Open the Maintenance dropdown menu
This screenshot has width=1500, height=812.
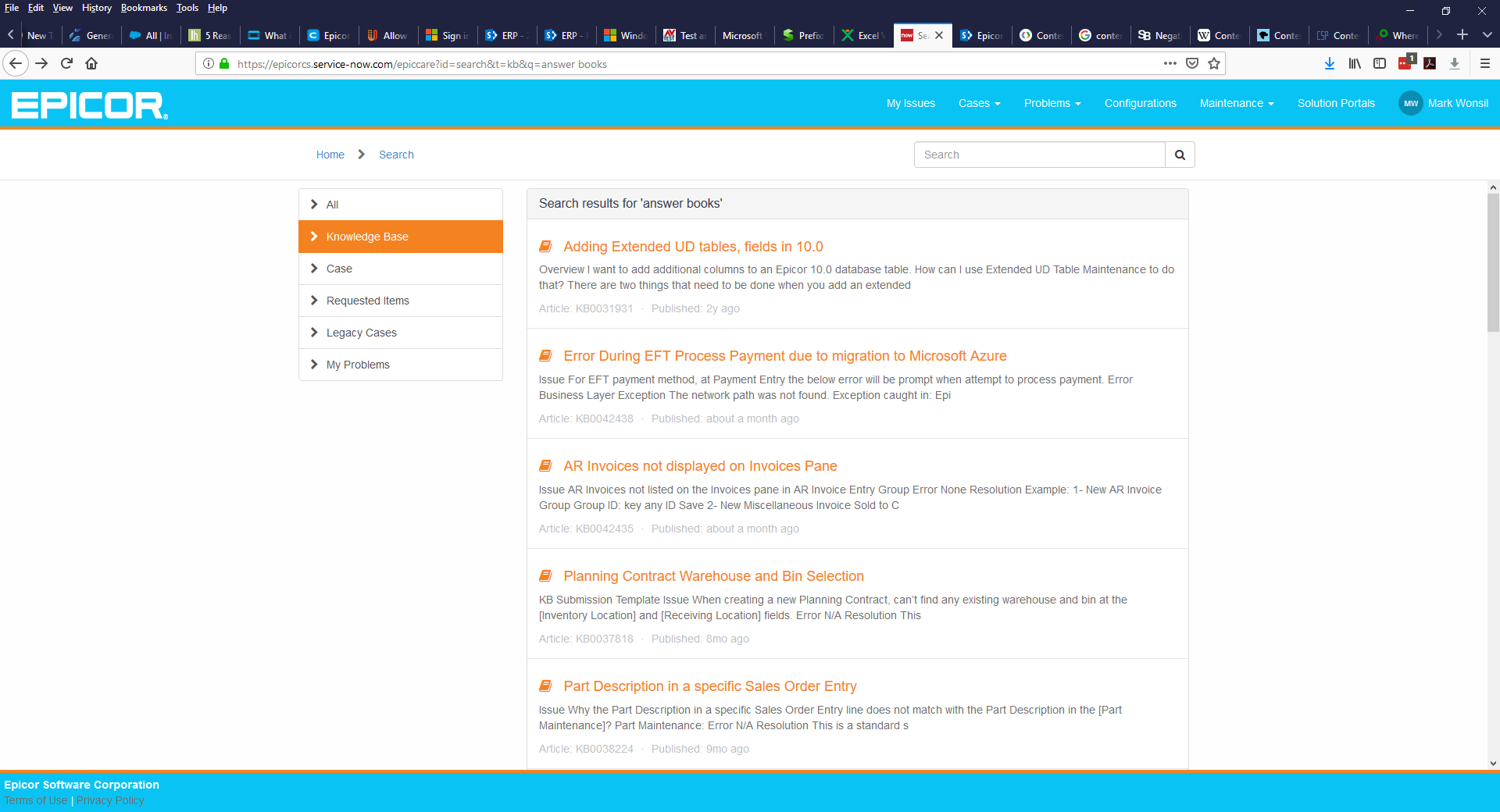click(1237, 103)
